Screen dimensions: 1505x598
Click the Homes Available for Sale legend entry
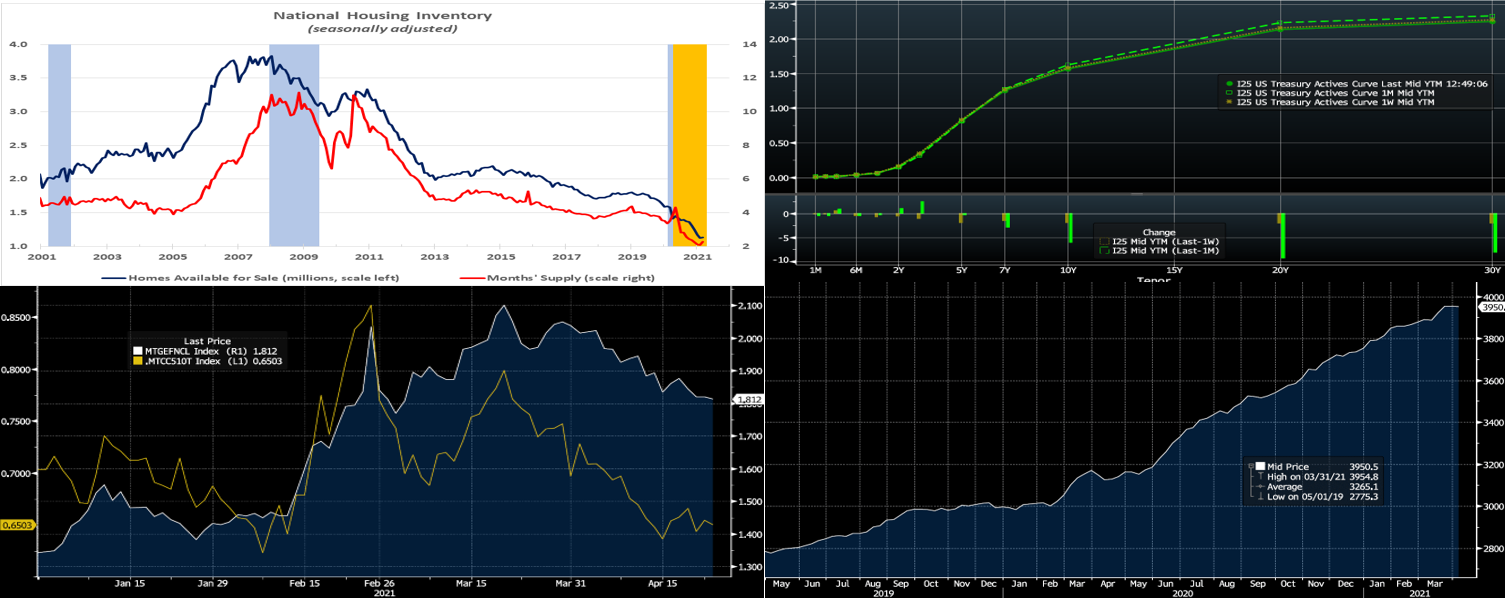(250, 277)
